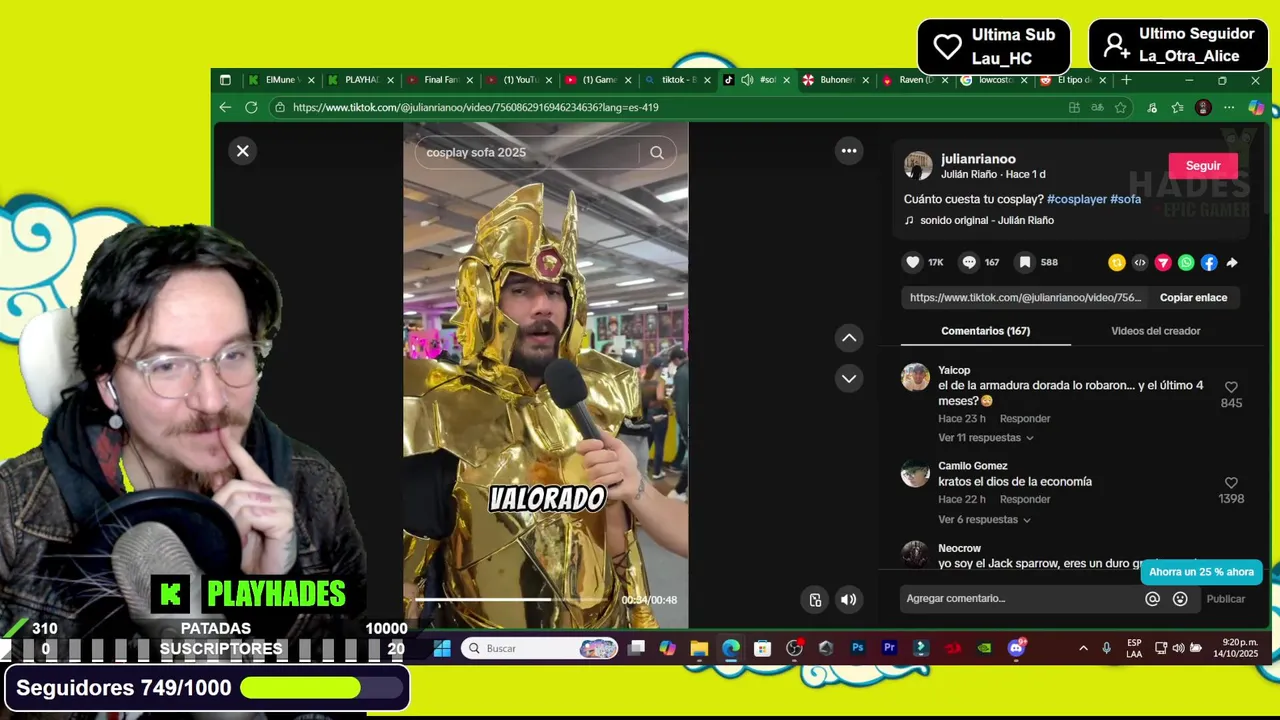The width and height of the screenshot is (1280, 720).
Task: Save the video with bookmark icon
Action: (x=1025, y=262)
